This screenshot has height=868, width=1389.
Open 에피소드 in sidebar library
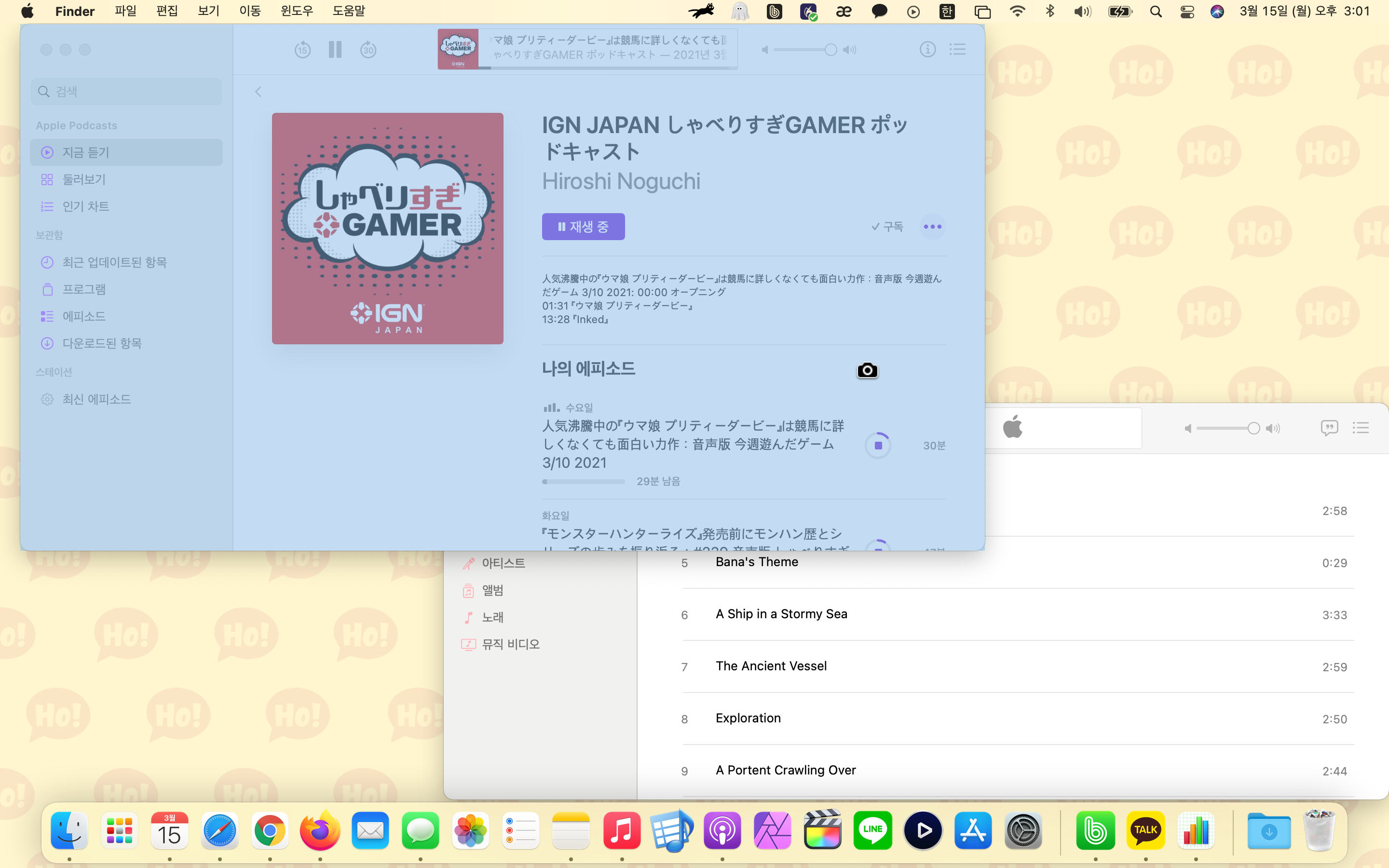click(x=126, y=316)
